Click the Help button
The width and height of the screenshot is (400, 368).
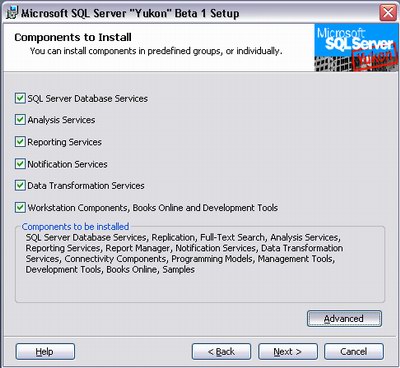coord(45,352)
